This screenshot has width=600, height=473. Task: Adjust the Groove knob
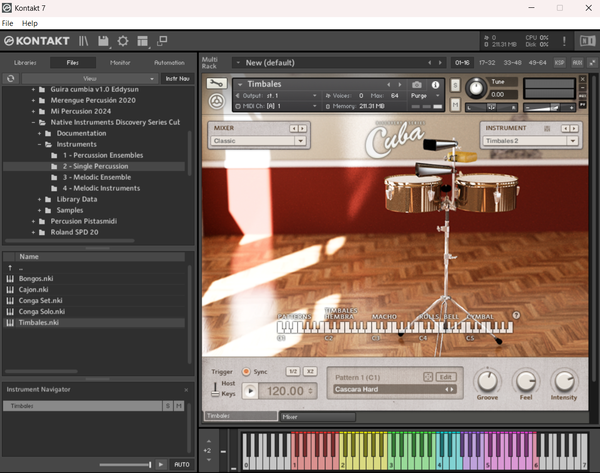pos(487,380)
